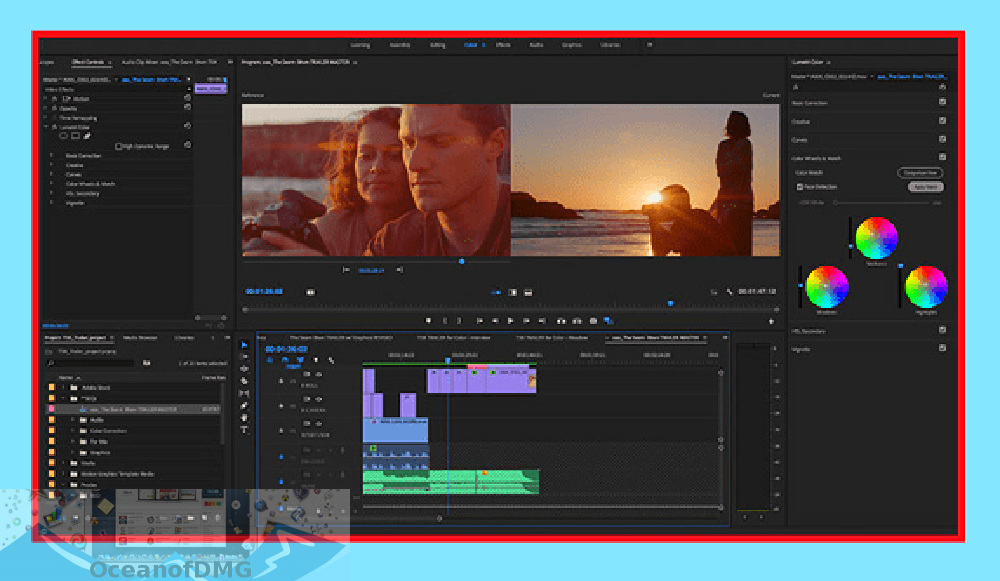
Task: Toggle the Snap magnet in timeline header
Action: (285, 360)
